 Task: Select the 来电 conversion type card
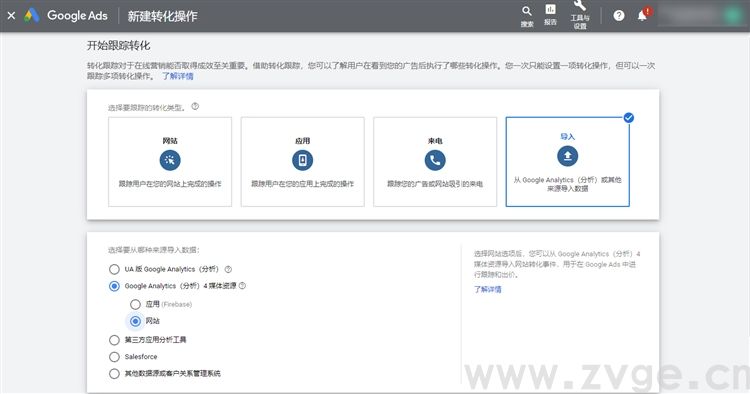tap(435, 162)
